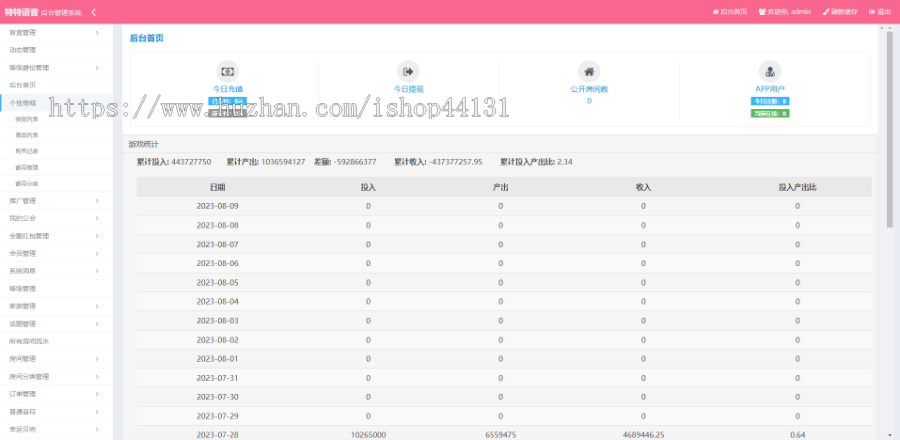Click 欢迎你, admin in the top bar
This screenshot has width=900, height=440.
pyautogui.click(x=785, y=12)
